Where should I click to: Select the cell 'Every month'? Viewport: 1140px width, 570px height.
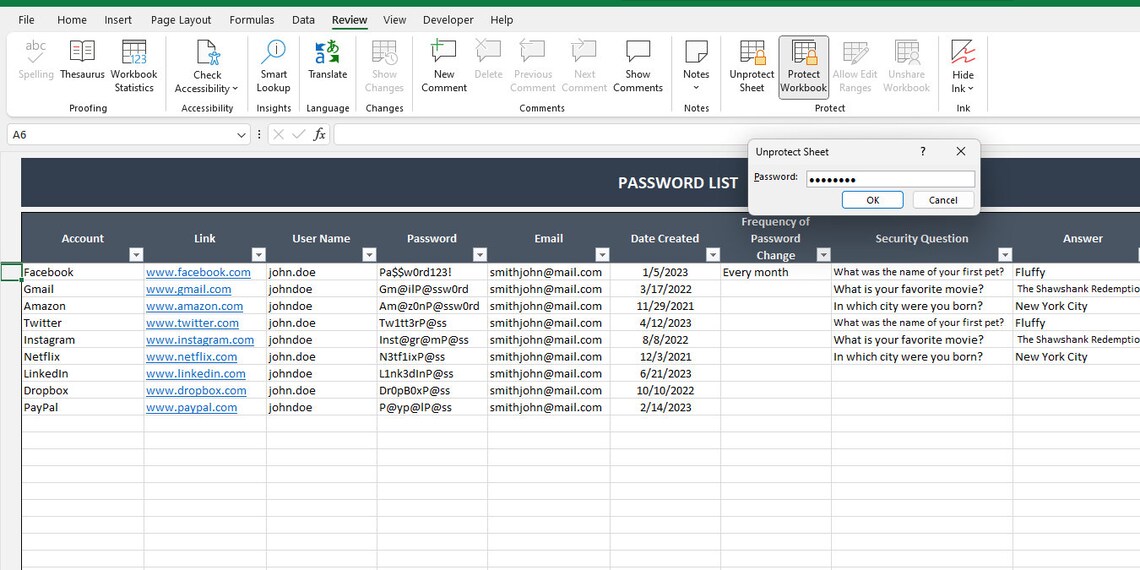click(776, 272)
